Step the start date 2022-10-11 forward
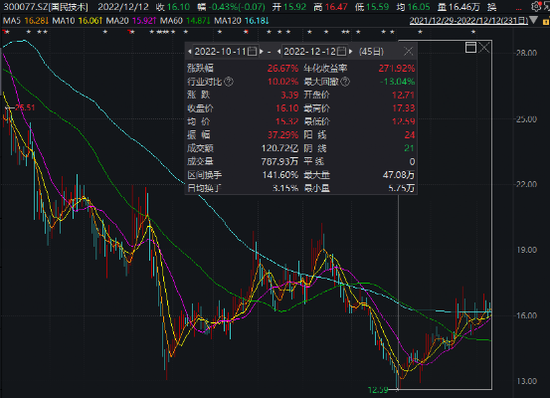The height and width of the screenshot is (398, 550). coord(261,52)
